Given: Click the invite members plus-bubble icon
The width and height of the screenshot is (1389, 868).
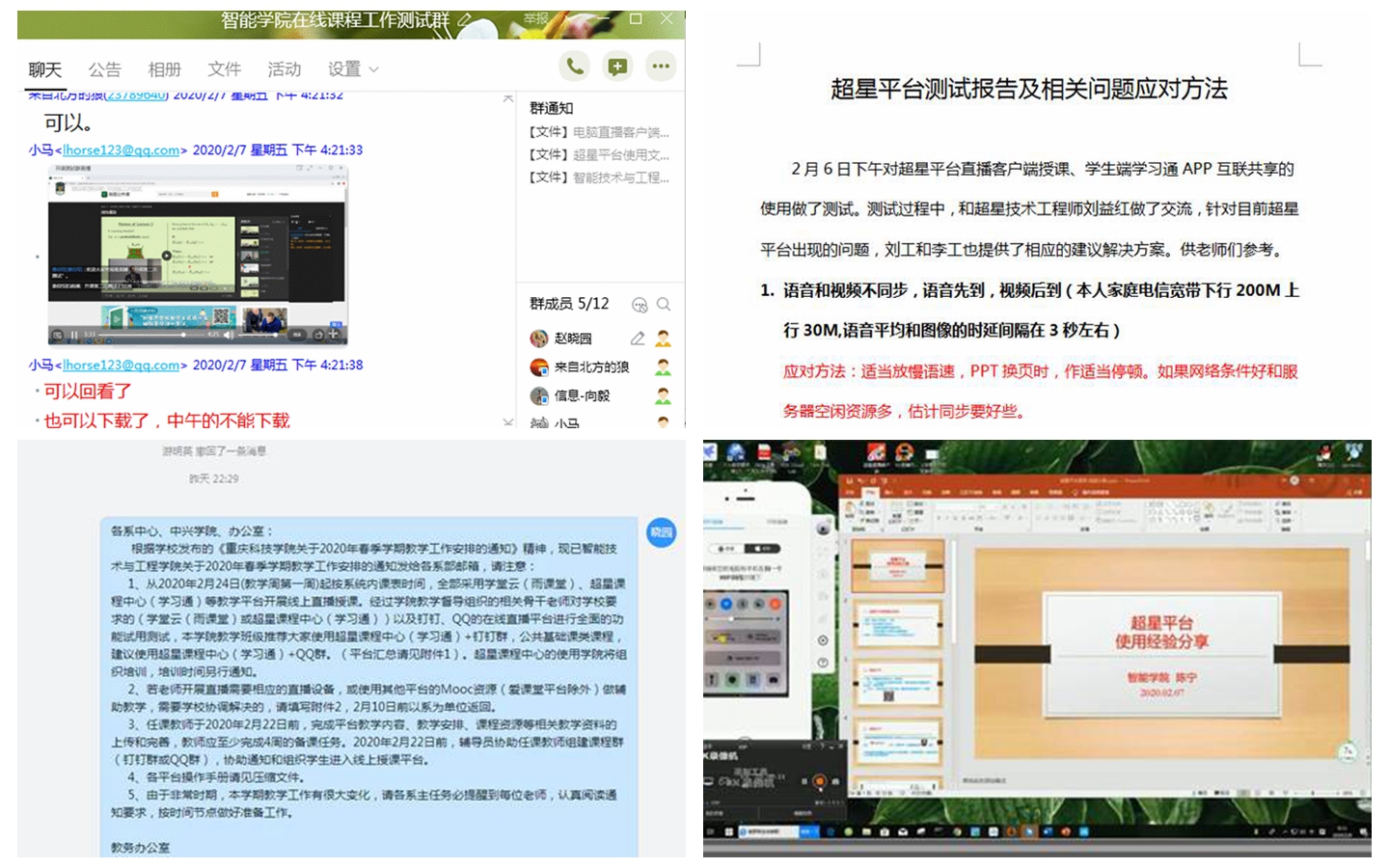Looking at the screenshot, I should pyautogui.click(x=617, y=66).
